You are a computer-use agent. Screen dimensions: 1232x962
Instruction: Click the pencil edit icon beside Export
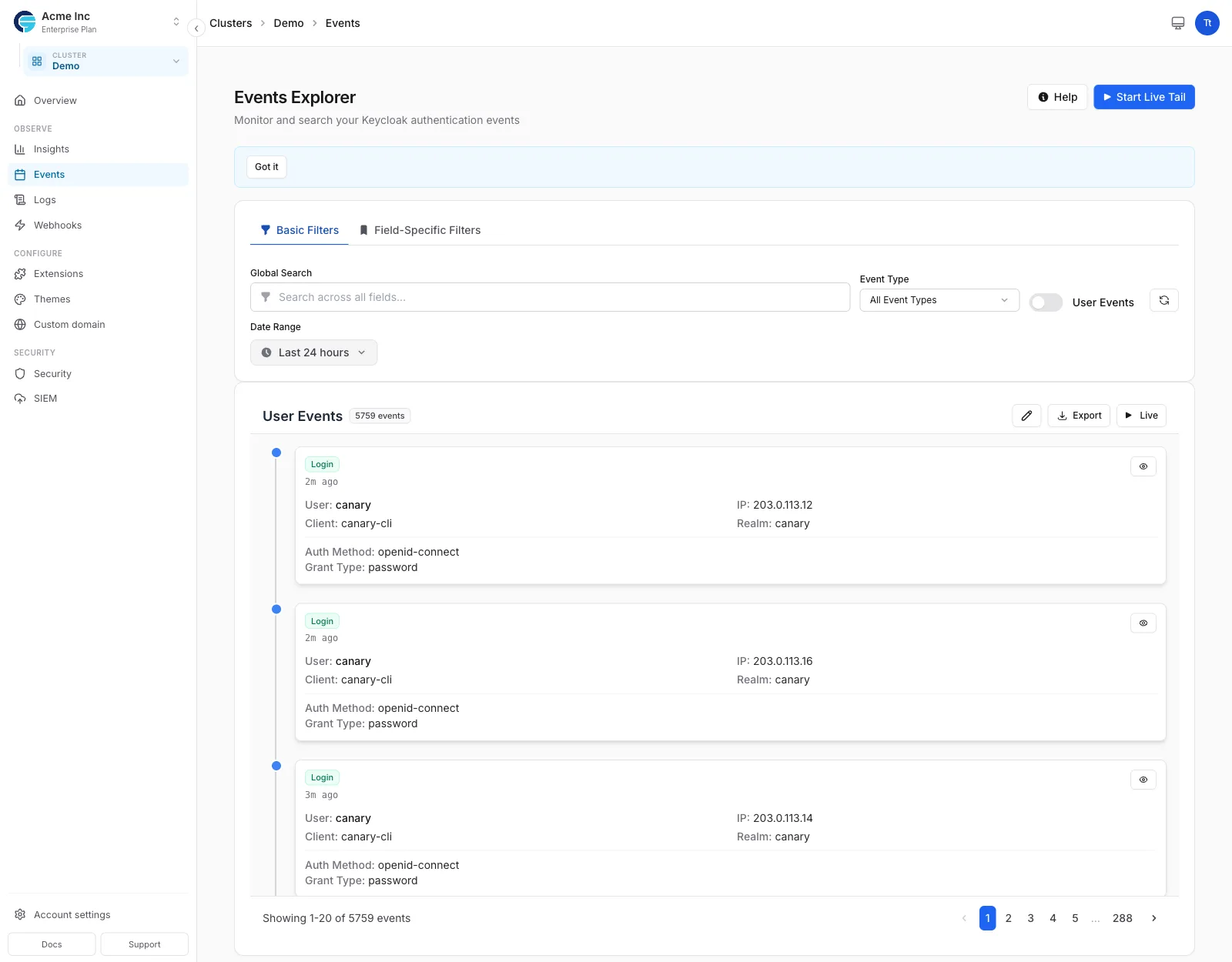(x=1026, y=416)
